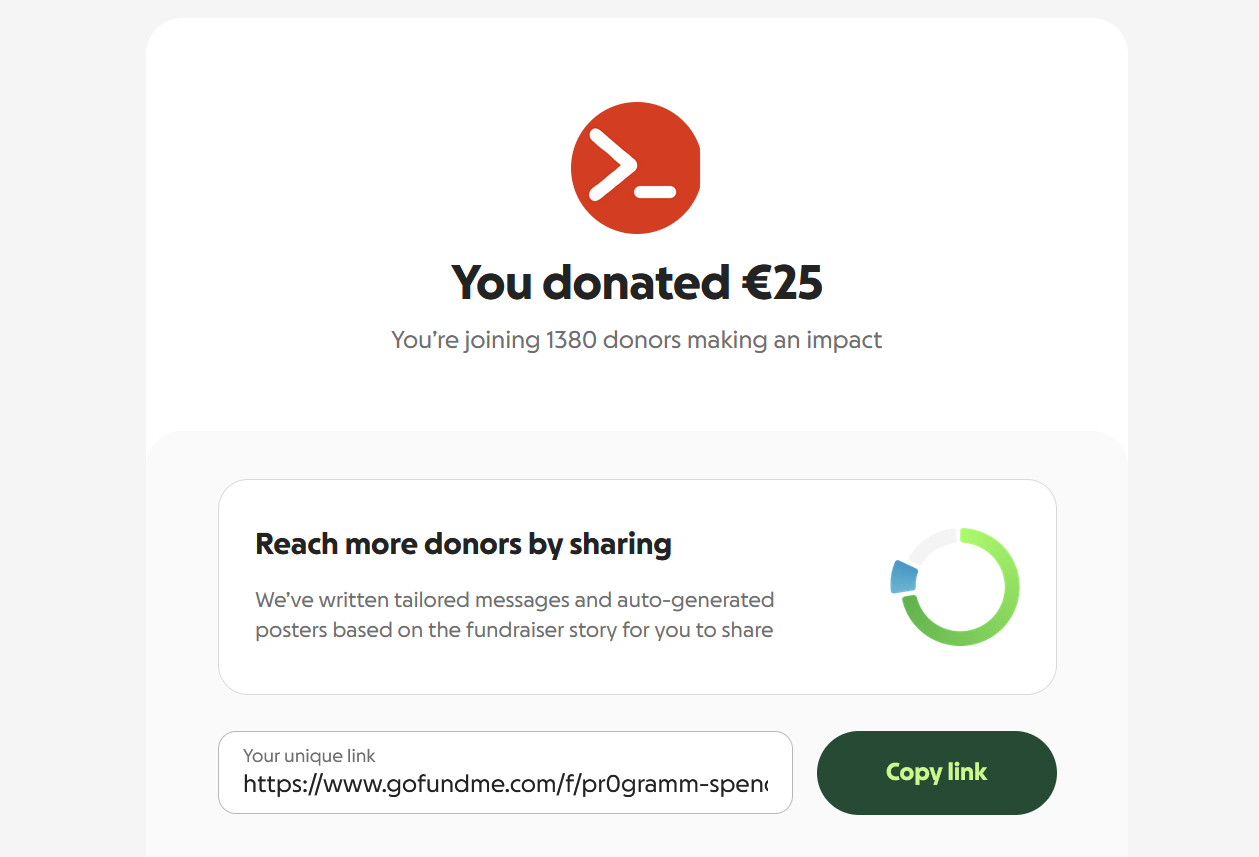Click the white underscore in the red logo

coord(656,191)
